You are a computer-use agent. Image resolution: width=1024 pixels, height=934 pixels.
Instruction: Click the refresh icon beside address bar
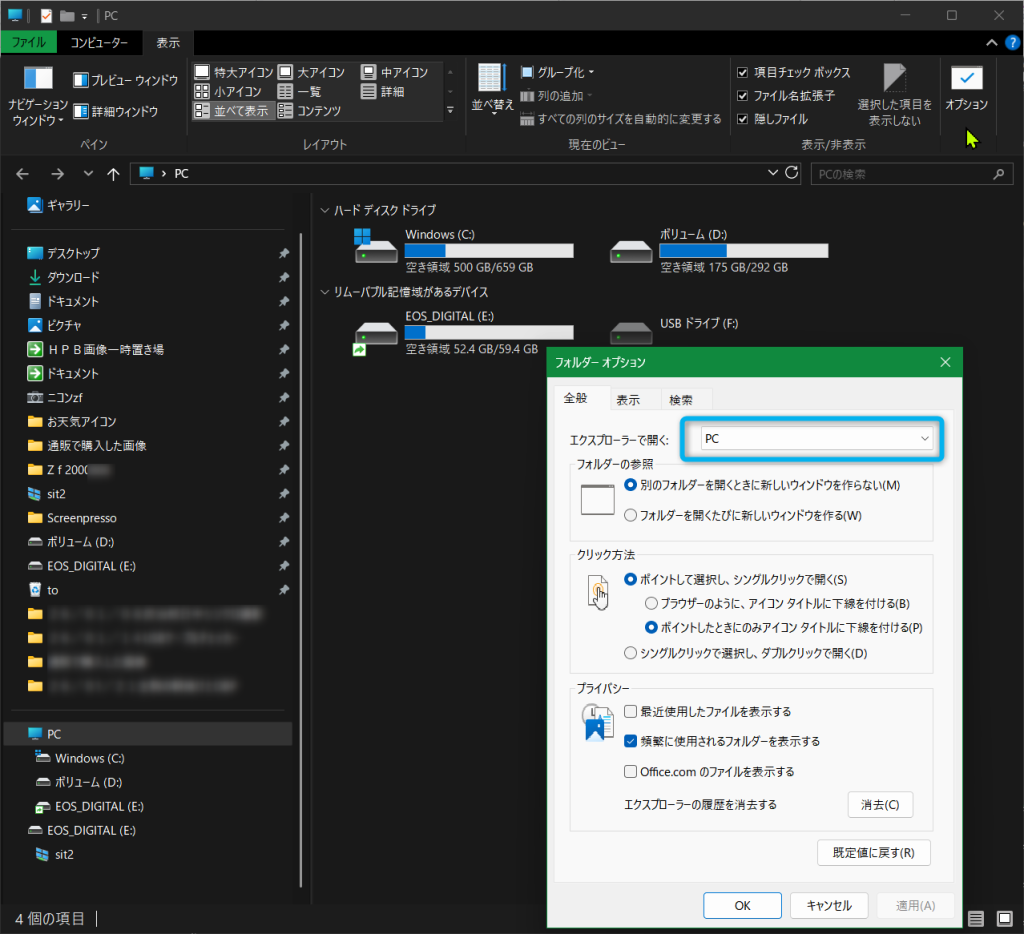coord(792,173)
